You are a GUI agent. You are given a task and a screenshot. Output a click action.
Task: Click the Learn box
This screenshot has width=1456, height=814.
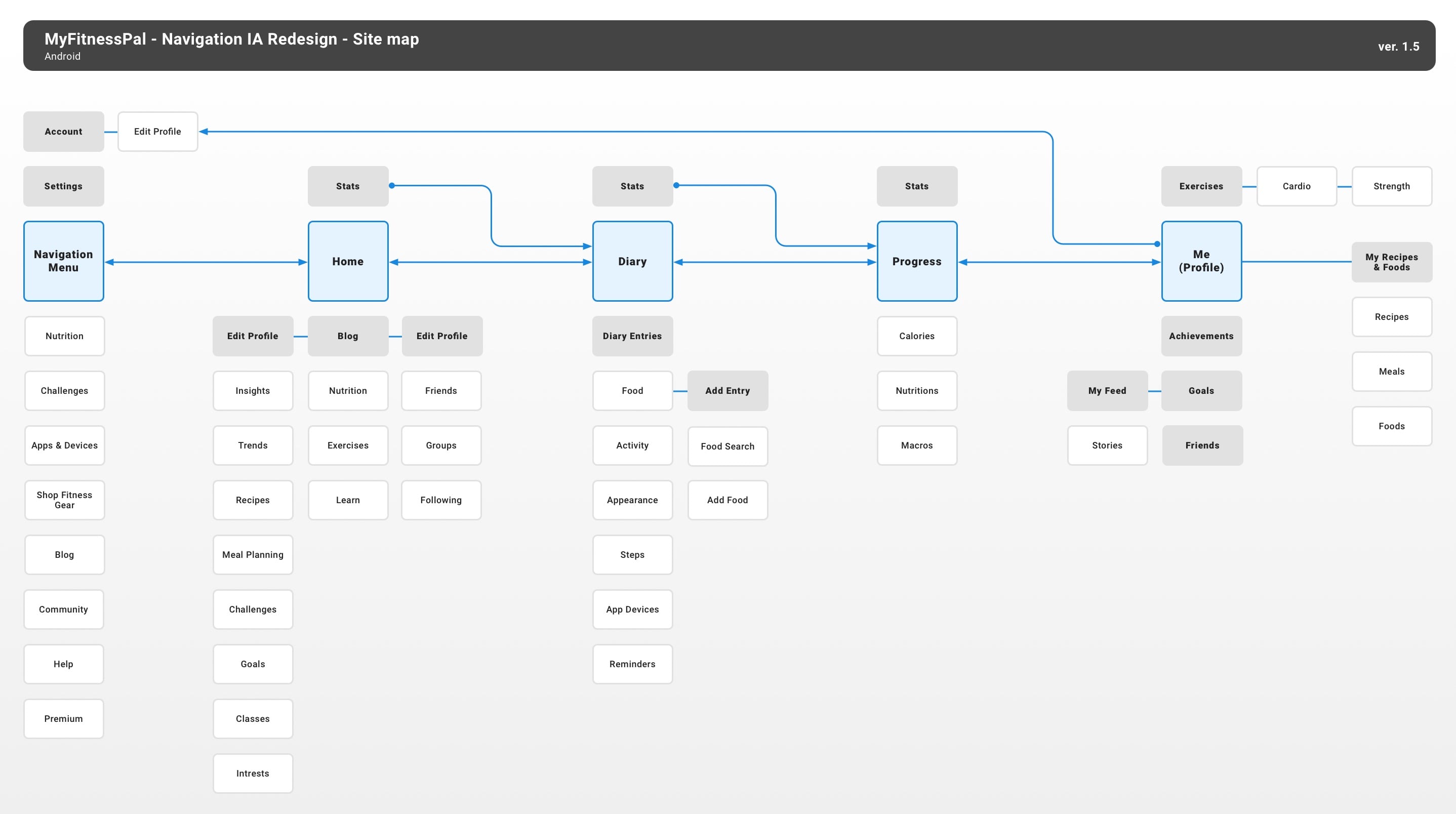tap(348, 500)
